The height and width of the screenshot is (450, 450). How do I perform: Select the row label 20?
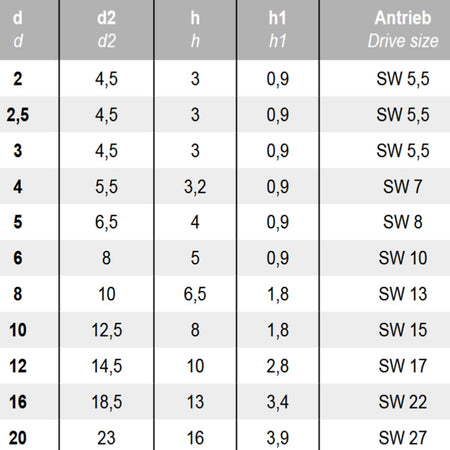18,438
